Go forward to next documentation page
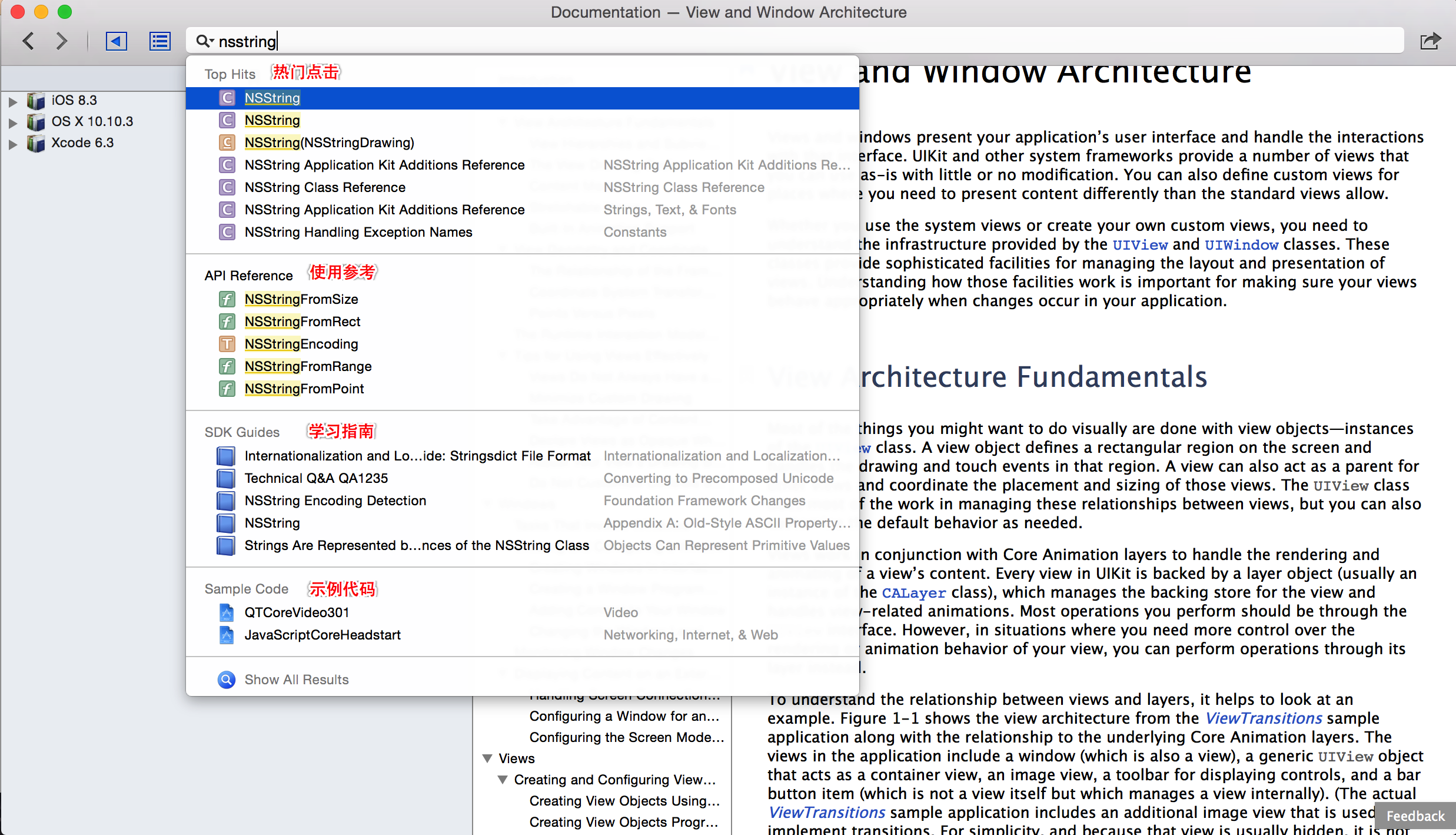This screenshot has width=1456, height=835. (62, 41)
